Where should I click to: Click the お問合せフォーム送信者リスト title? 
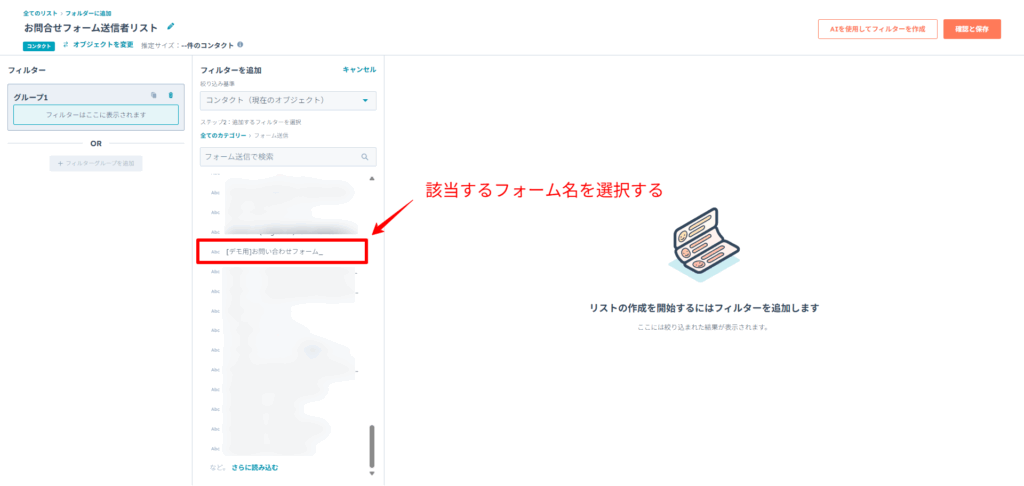click(x=91, y=28)
